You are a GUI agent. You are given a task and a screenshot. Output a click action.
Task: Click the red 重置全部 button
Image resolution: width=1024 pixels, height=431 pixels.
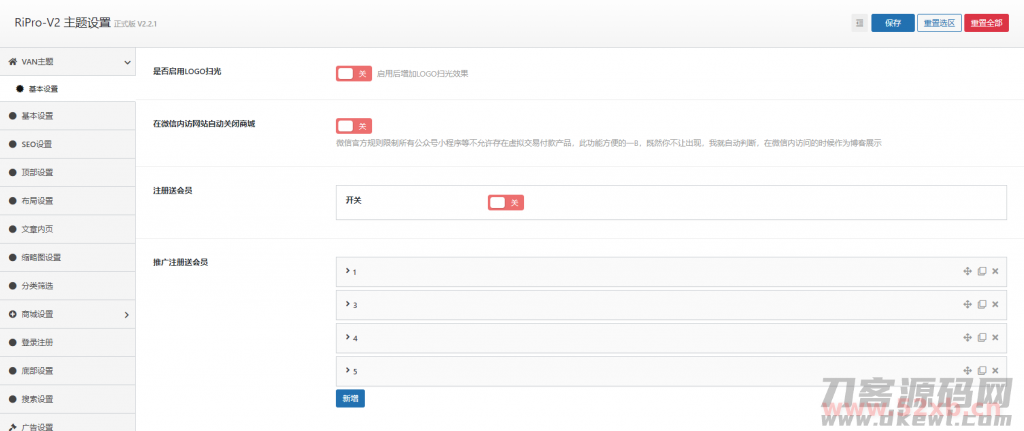pos(986,23)
